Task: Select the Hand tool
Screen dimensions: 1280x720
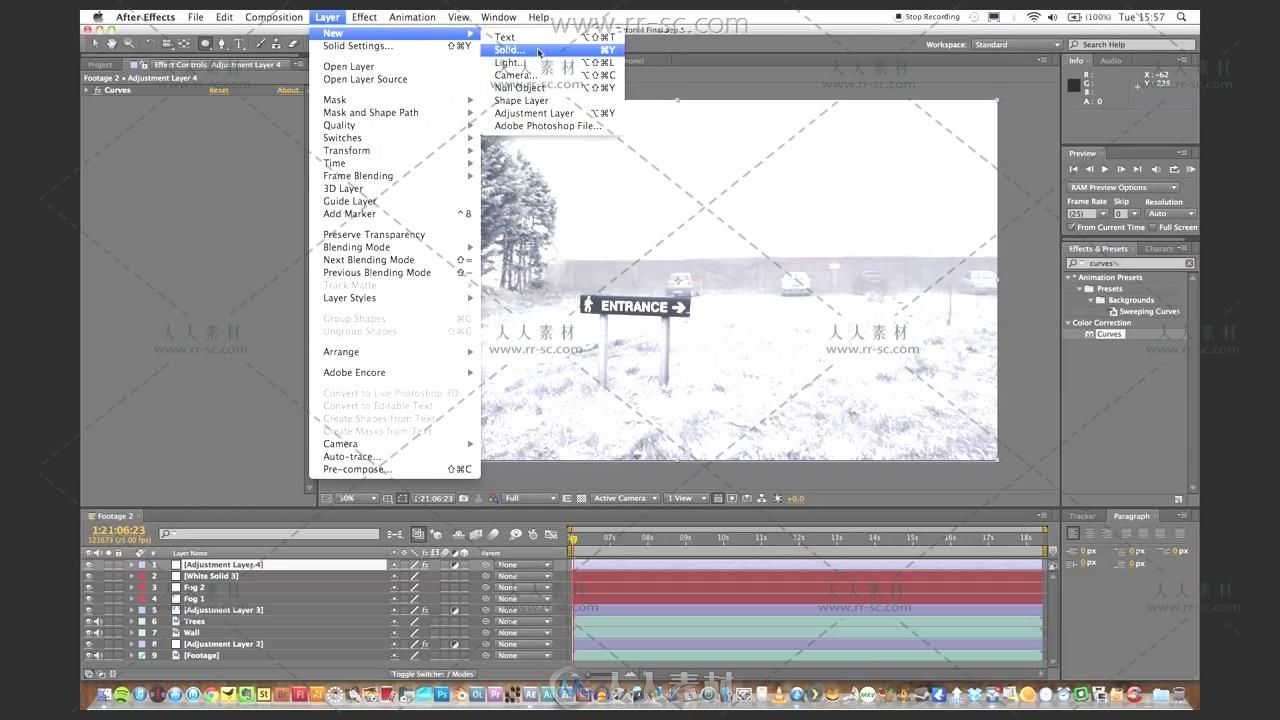Action: (x=112, y=44)
